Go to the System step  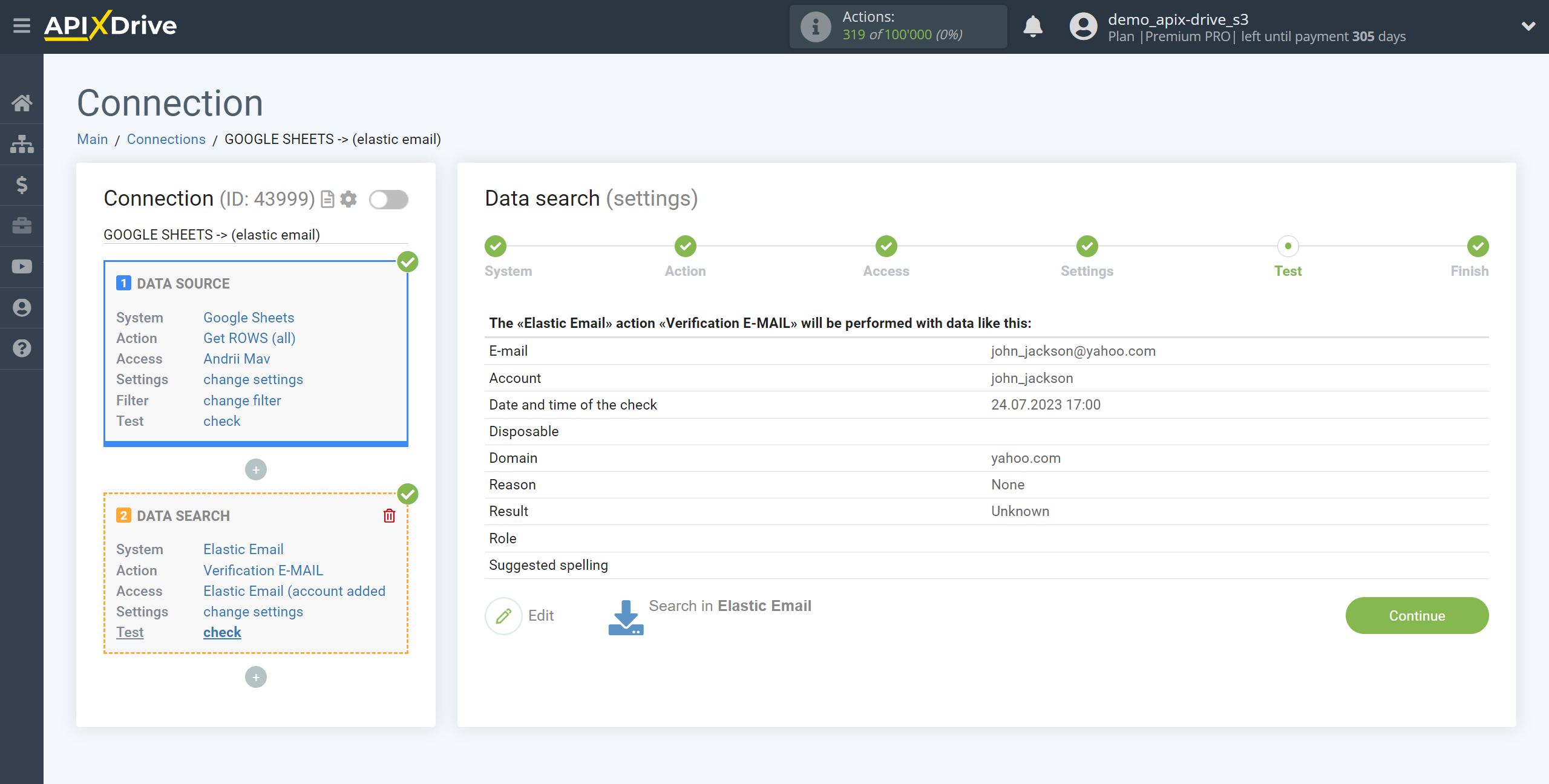point(496,246)
